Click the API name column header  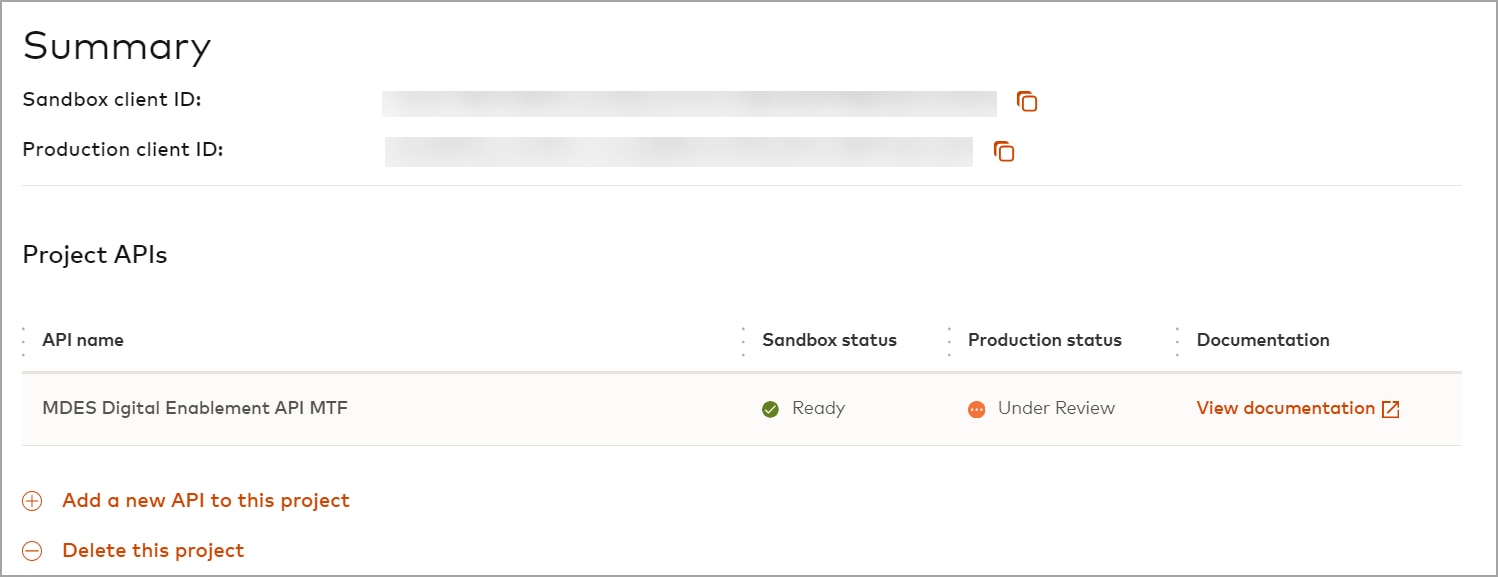click(83, 340)
